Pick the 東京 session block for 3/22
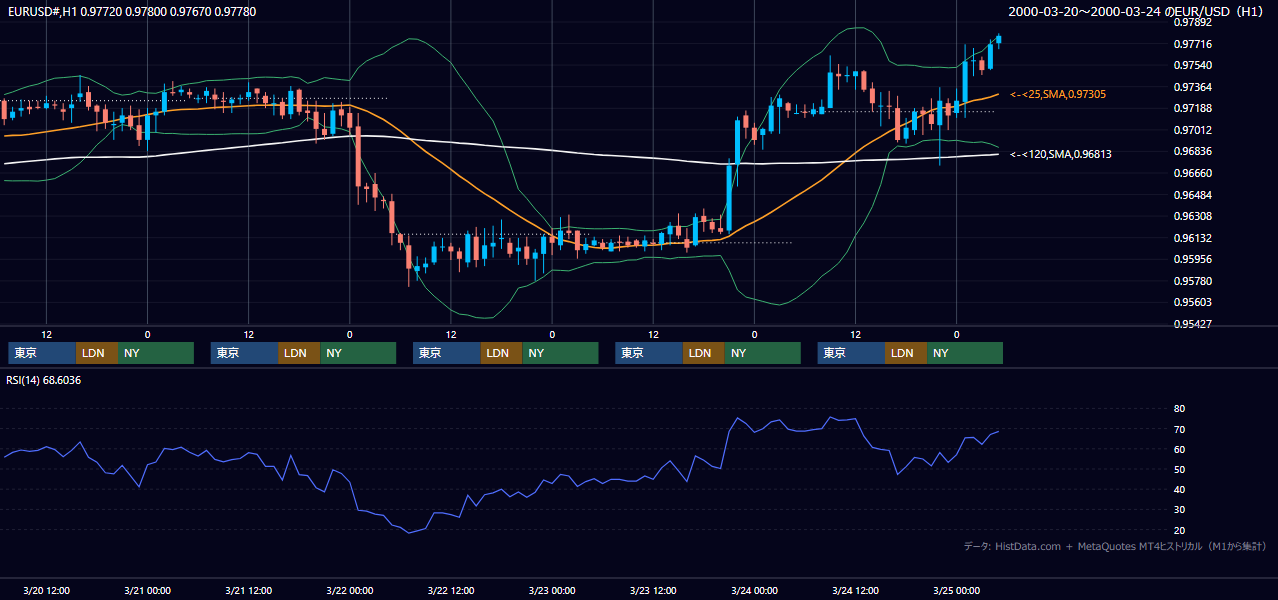 [447, 353]
